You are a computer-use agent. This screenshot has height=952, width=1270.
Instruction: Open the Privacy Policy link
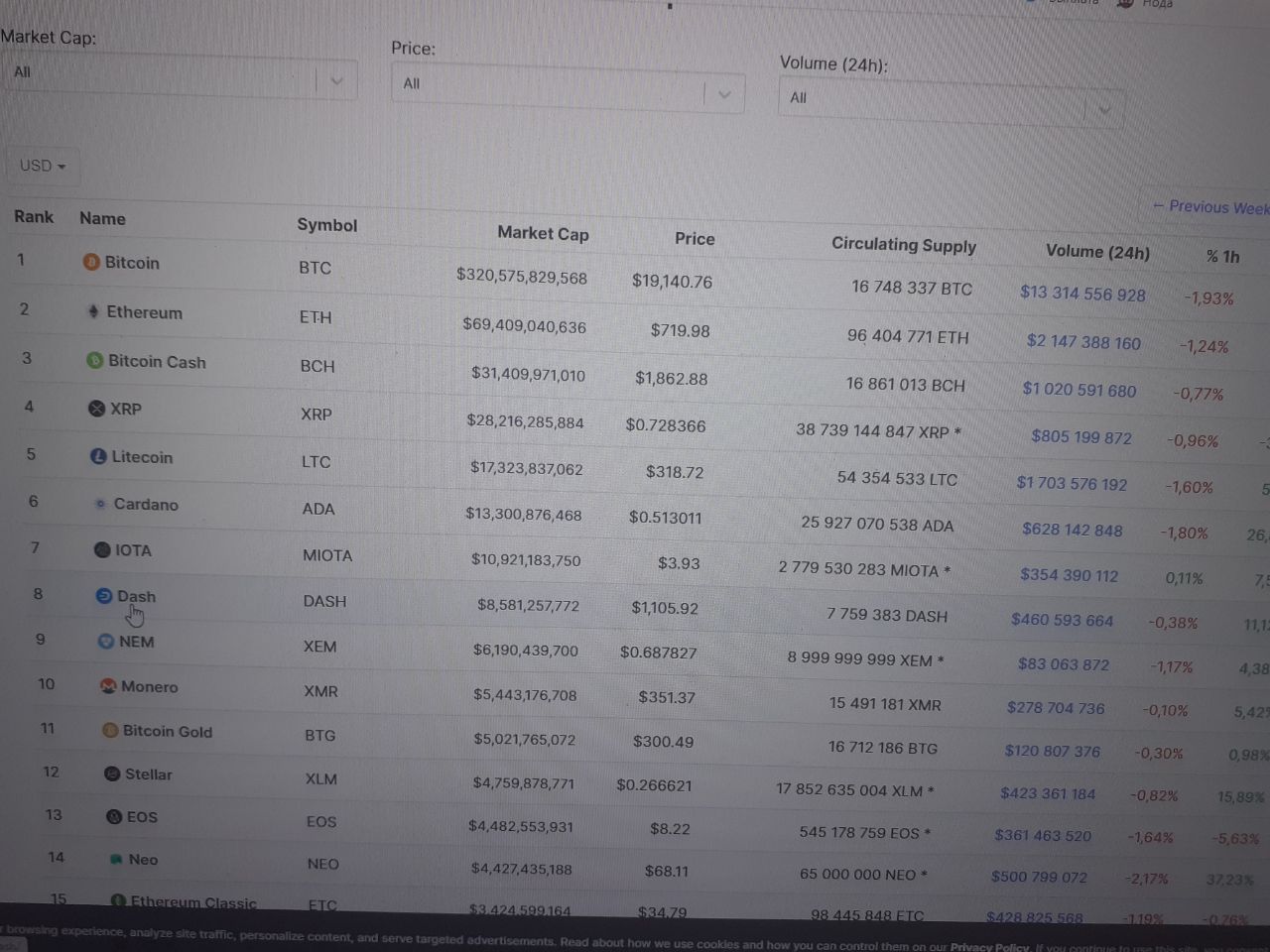click(989, 947)
